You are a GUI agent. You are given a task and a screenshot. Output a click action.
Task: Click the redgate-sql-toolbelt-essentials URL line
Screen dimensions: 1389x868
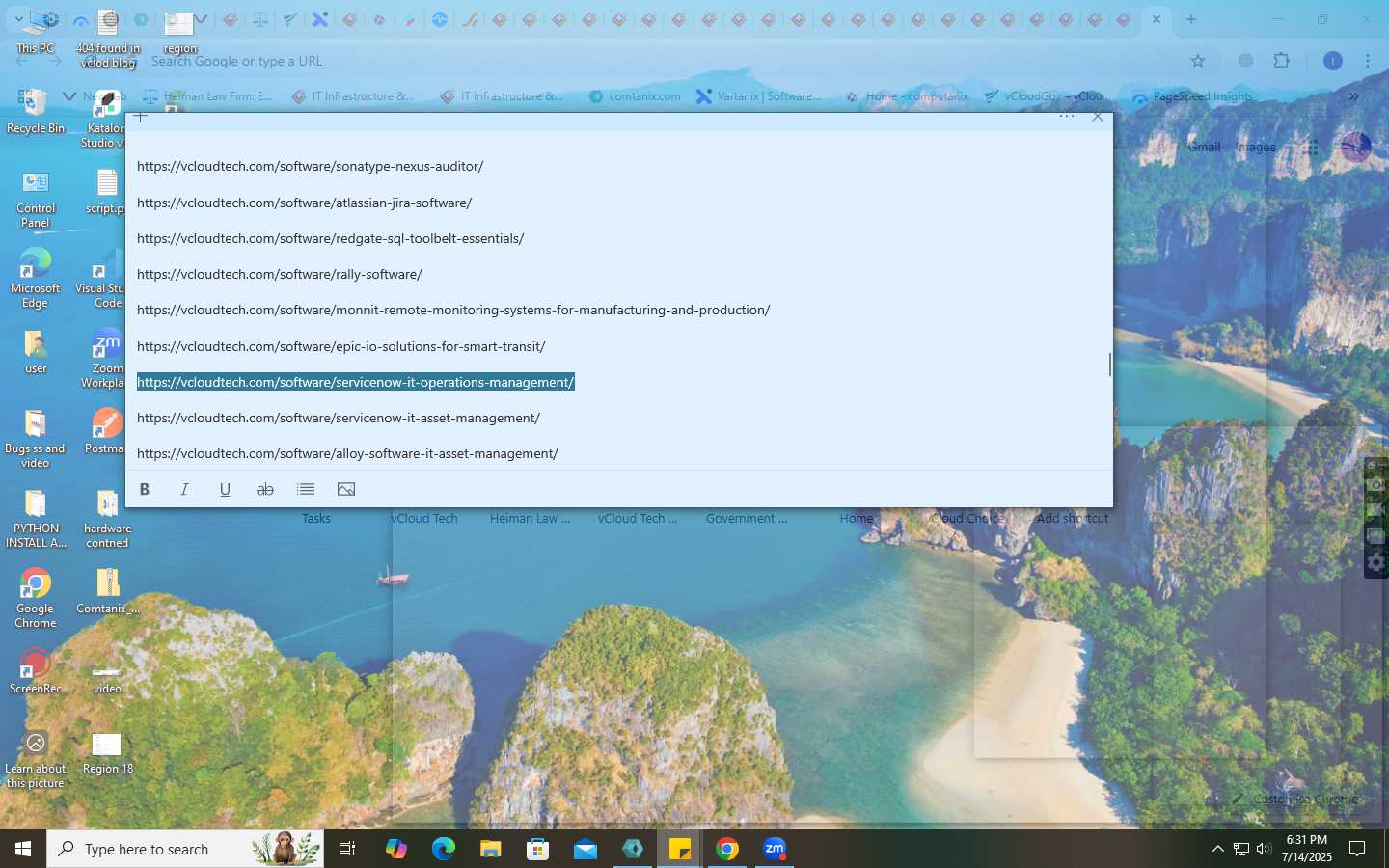(x=331, y=238)
